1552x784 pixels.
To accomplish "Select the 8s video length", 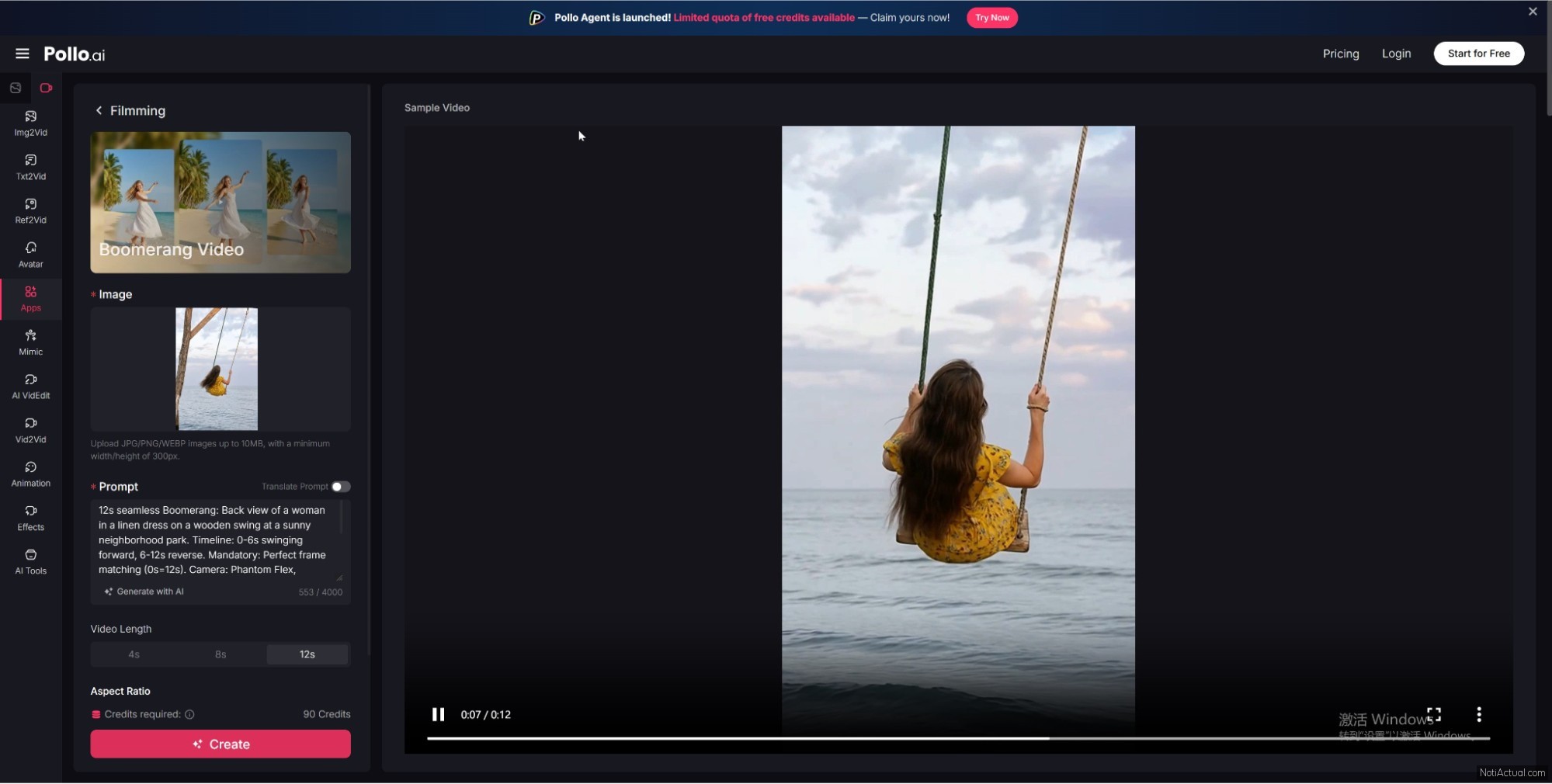I will pyautogui.click(x=220, y=654).
